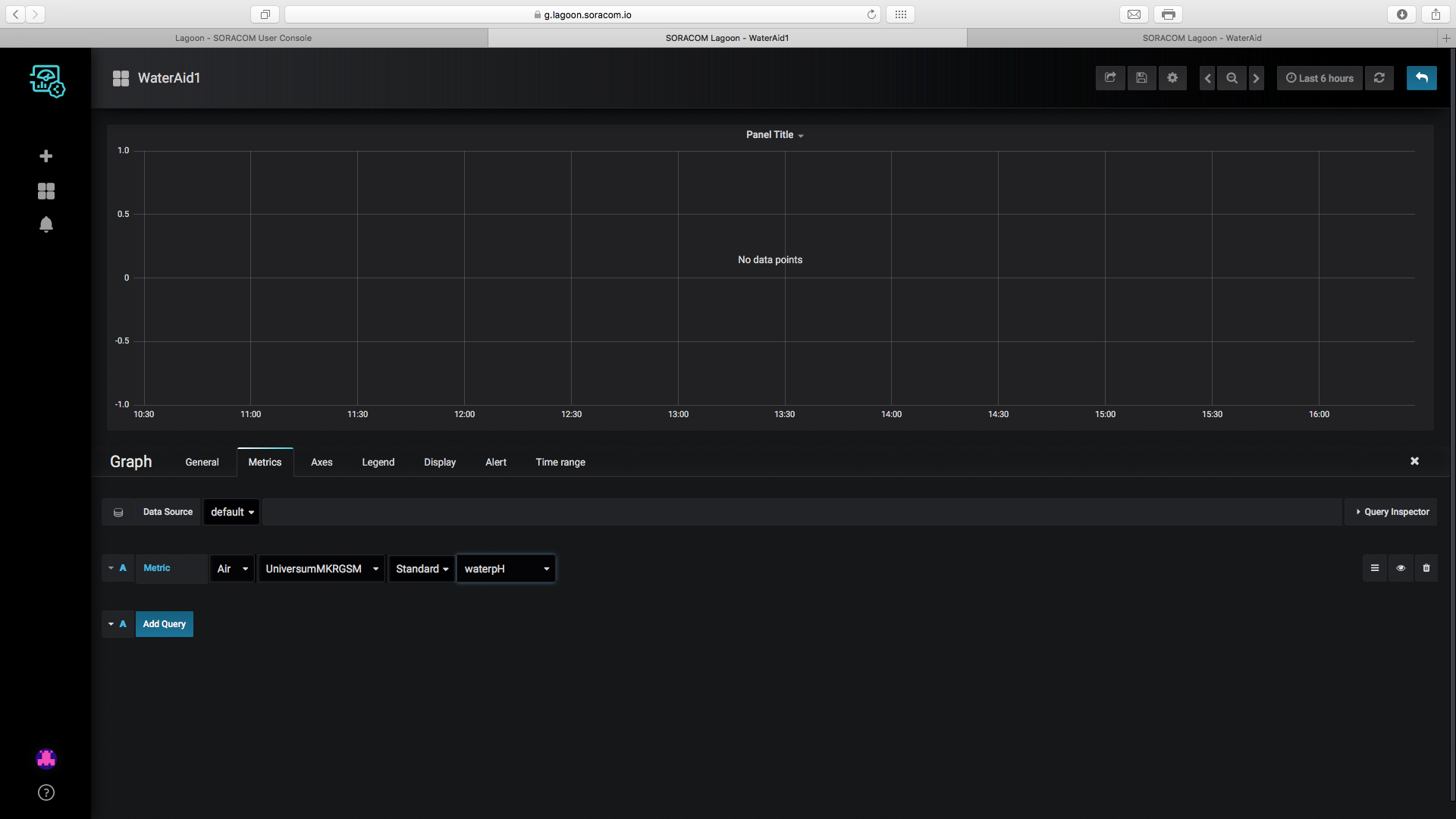The width and height of the screenshot is (1456, 819).
Task: Switch to the Alert tab
Action: pos(496,462)
